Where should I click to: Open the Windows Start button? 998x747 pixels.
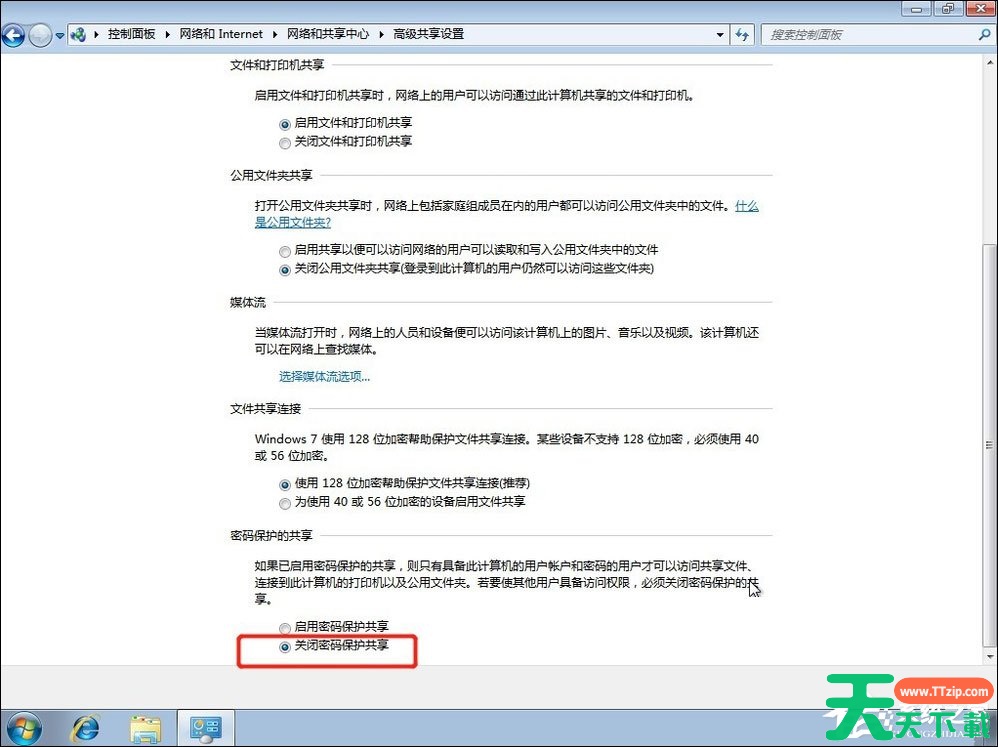point(22,728)
